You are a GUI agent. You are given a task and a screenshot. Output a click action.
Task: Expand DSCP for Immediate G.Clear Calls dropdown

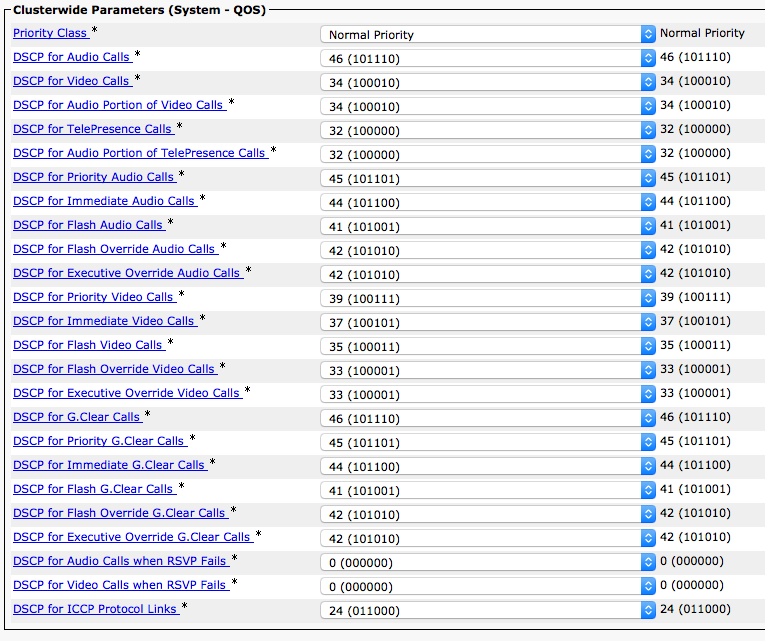click(x=488, y=466)
